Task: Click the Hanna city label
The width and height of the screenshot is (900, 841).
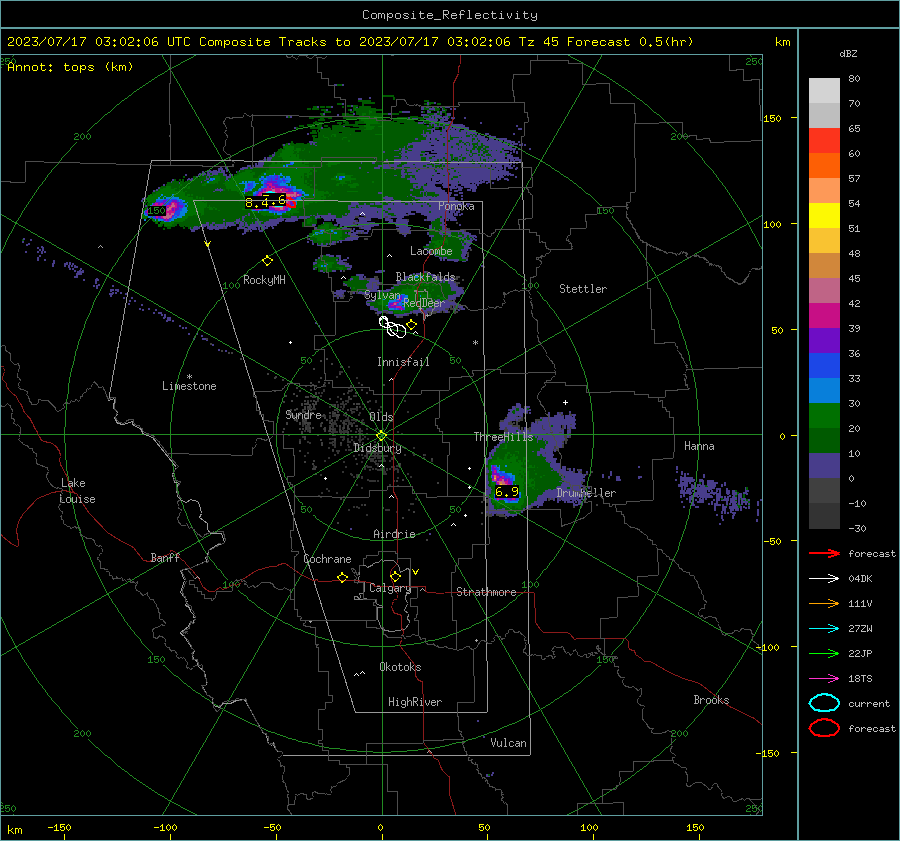Action: point(699,446)
